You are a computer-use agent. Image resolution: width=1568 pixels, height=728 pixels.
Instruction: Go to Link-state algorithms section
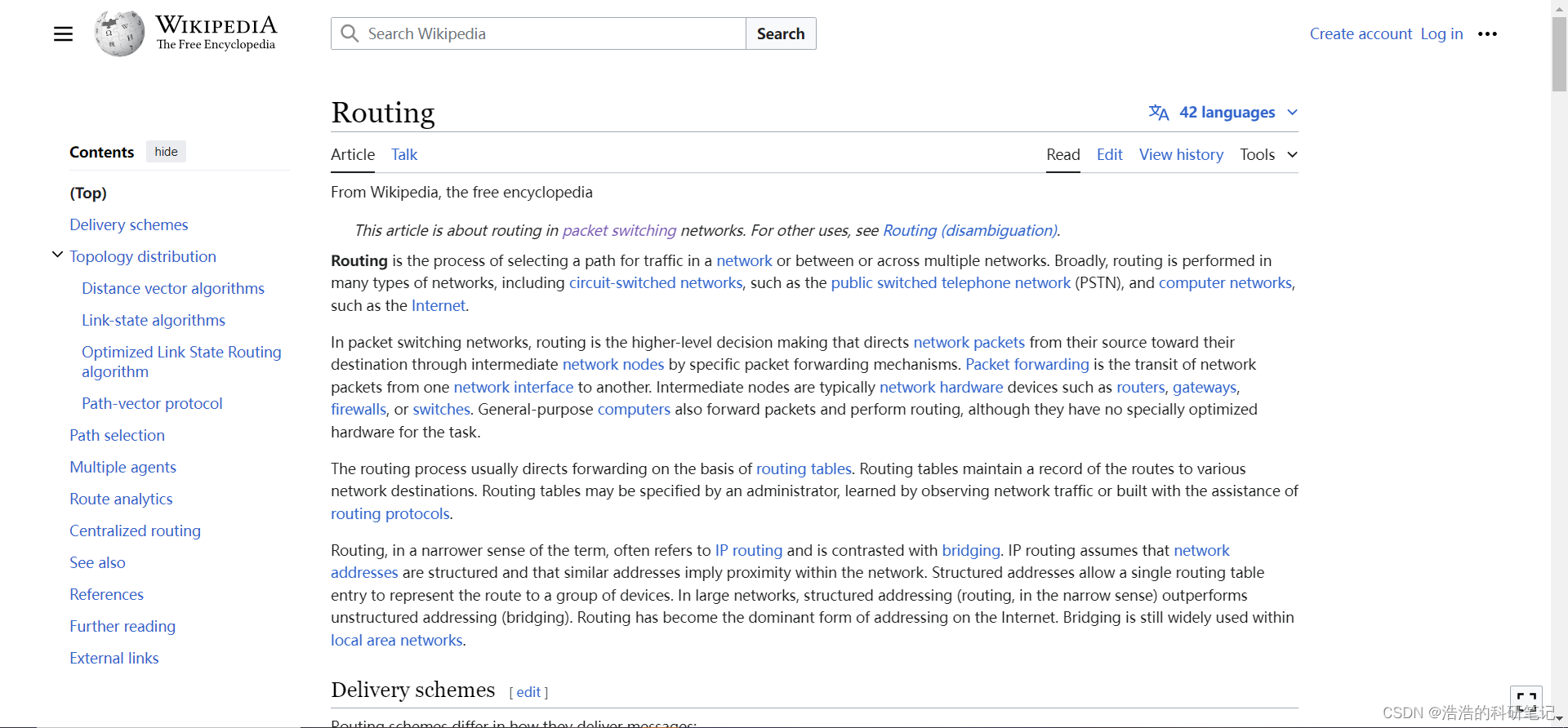point(154,320)
